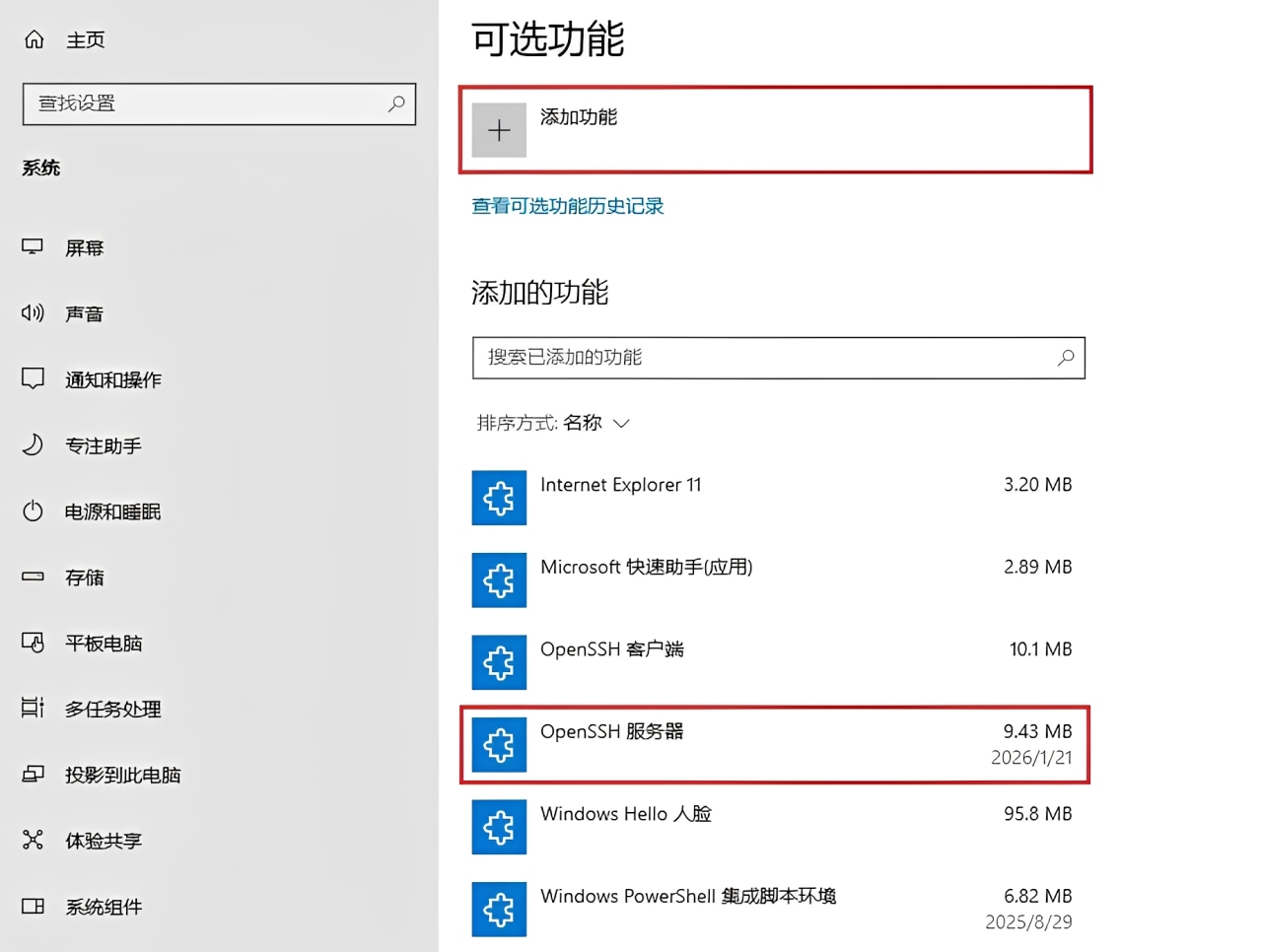The image size is (1262, 952).
Task: Click the 搜索已添加的功能 search field
Action: [x=778, y=358]
